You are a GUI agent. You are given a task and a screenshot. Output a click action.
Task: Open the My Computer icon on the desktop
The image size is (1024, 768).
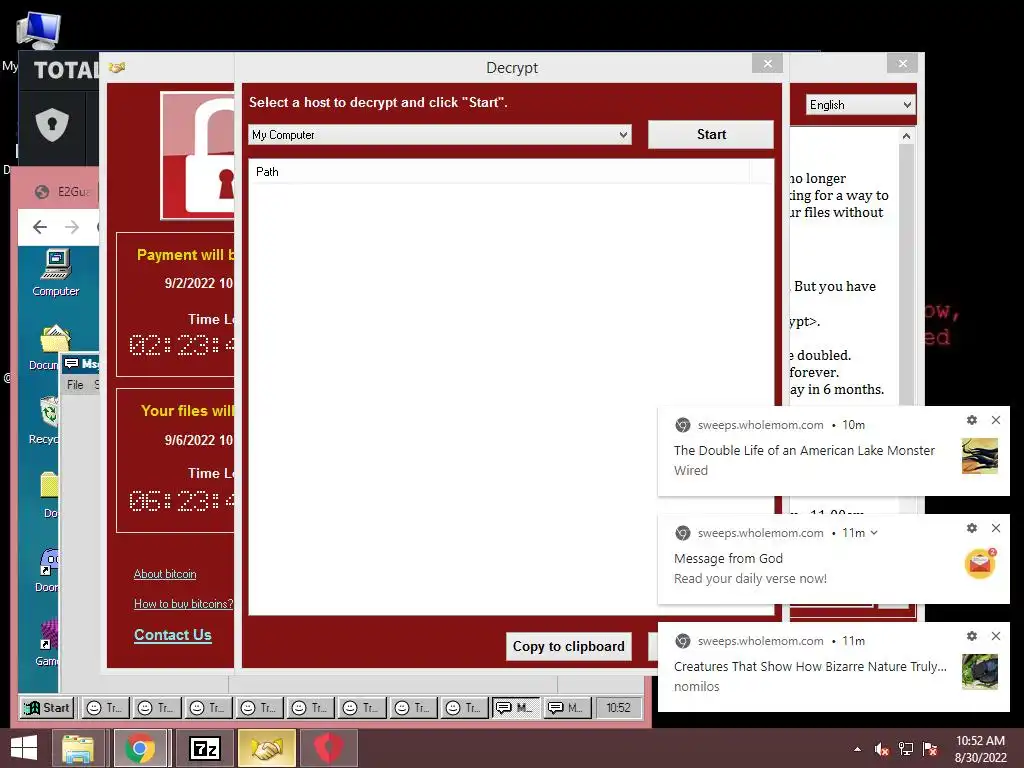pos(38,31)
